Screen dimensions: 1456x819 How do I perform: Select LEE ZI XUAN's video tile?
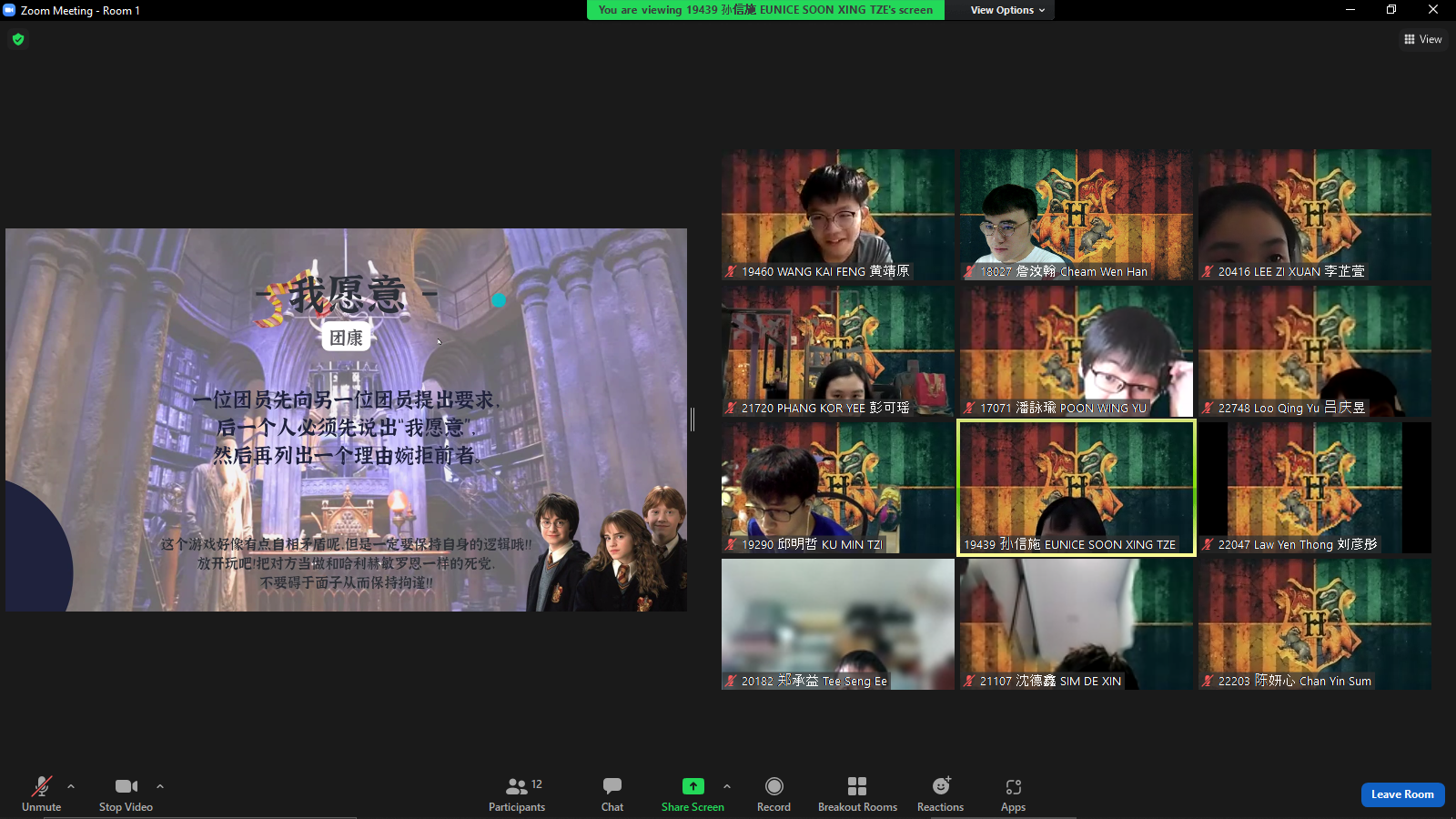click(x=1315, y=215)
